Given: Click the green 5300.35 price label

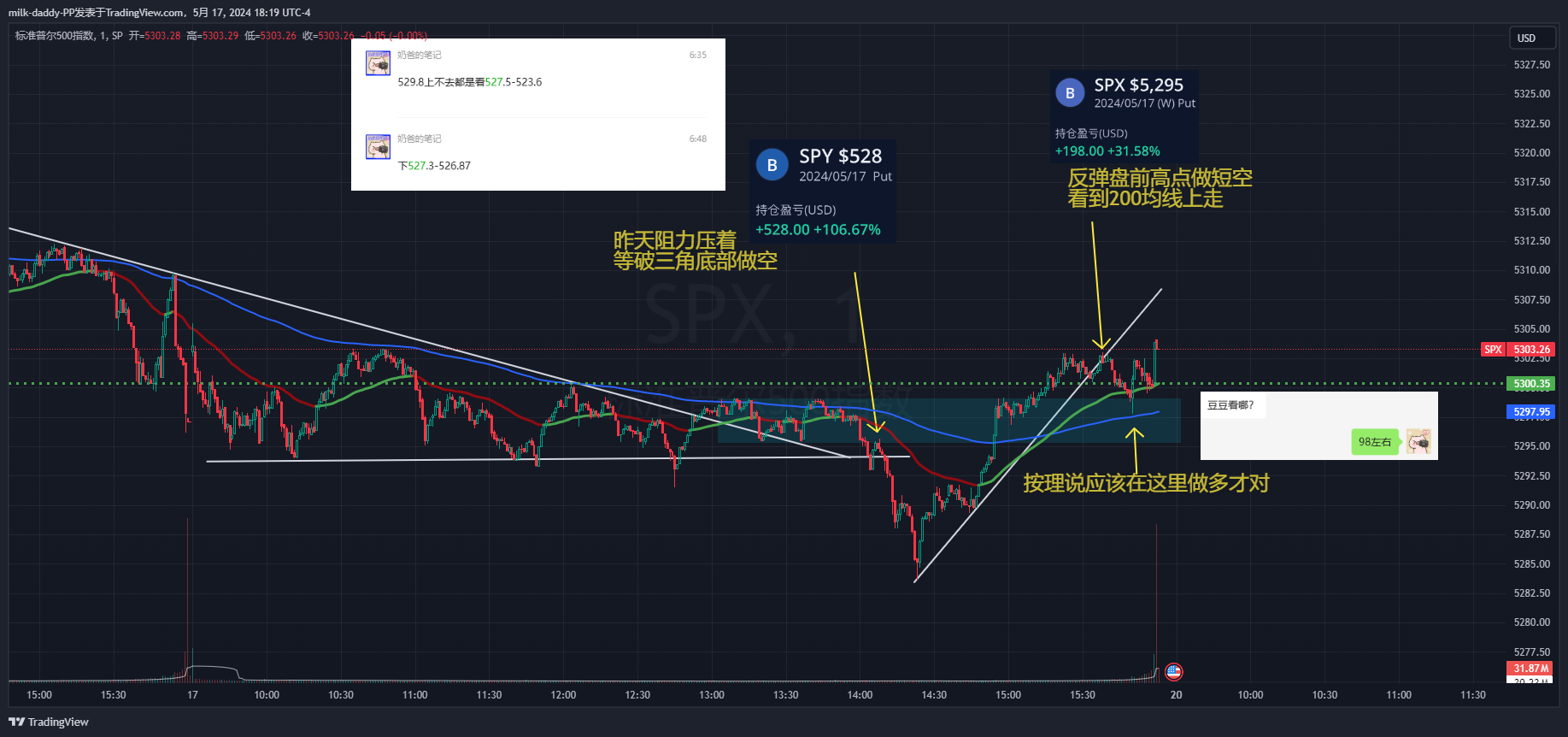Looking at the screenshot, I should click(x=1530, y=384).
